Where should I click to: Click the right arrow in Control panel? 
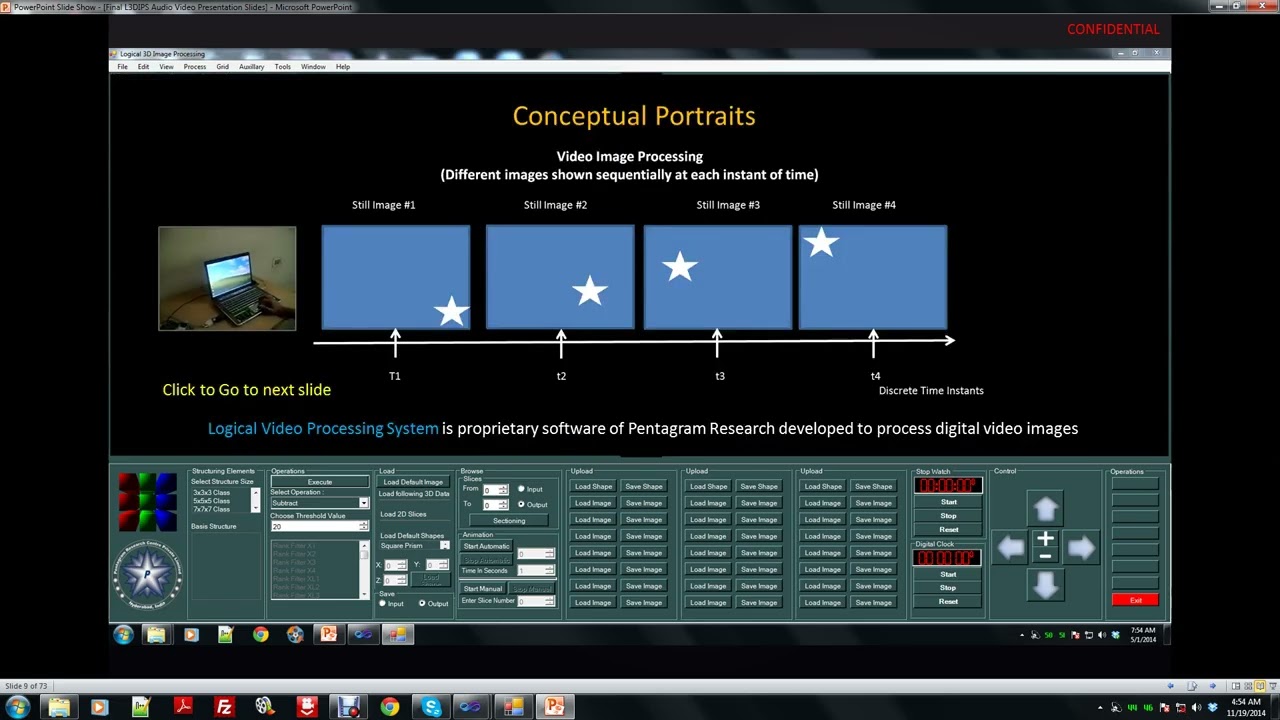tap(1081, 547)
